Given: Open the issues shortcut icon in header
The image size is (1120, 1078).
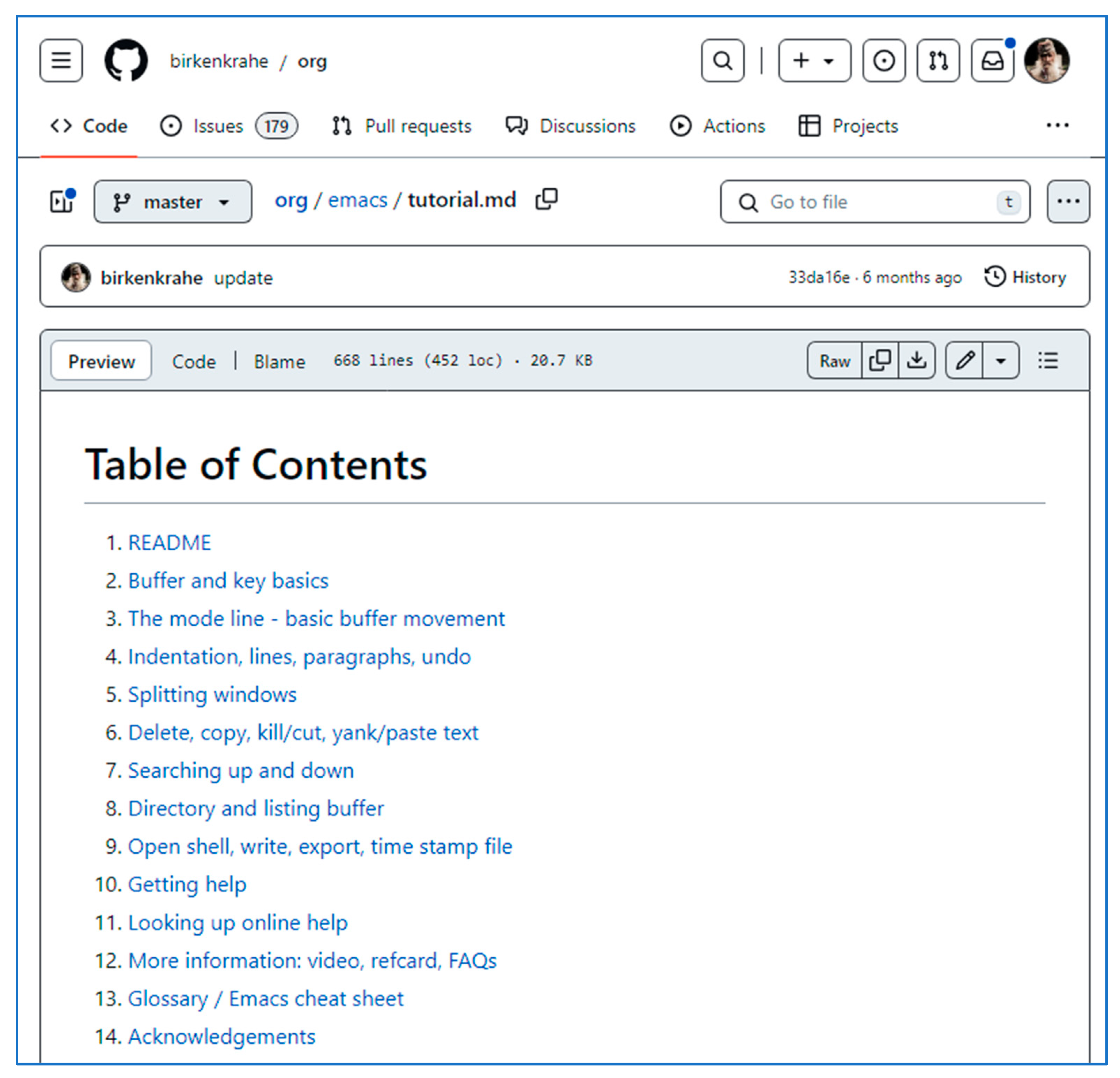Looking at the screenshot, I should point(884,61).
